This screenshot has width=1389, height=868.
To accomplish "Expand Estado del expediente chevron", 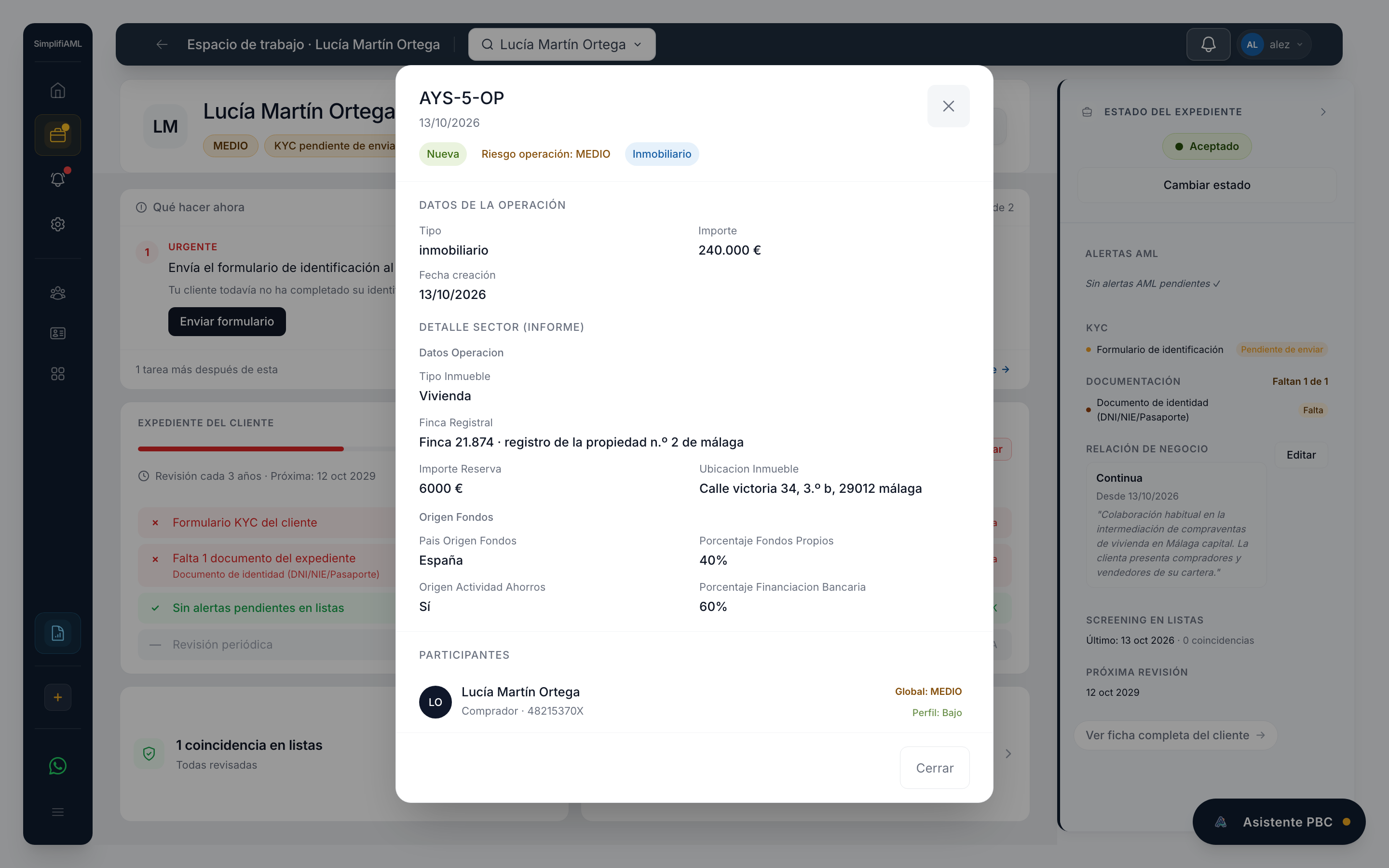I will 1323,112.
